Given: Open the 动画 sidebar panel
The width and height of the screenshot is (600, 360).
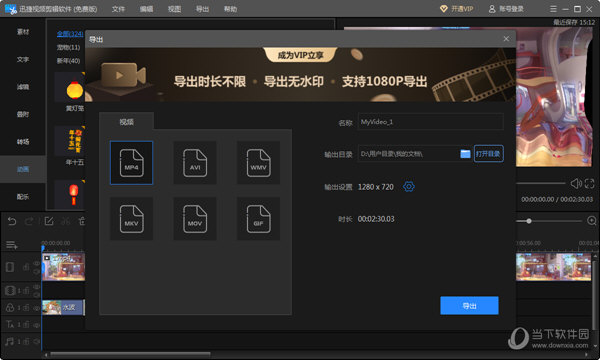Looking at the screenshot, I should [x=23, y=169].
